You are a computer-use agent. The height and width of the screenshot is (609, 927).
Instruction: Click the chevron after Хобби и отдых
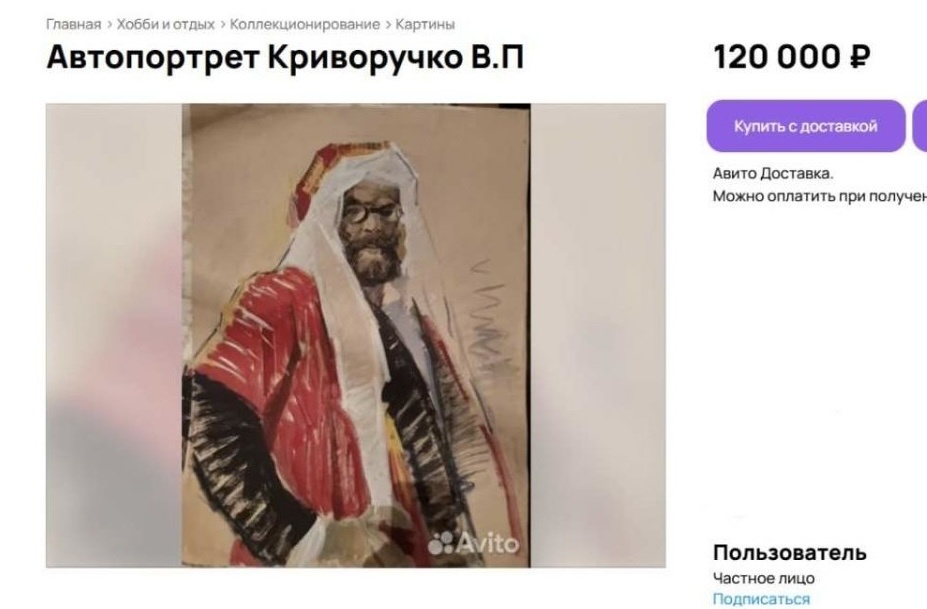tap(222, 25)
